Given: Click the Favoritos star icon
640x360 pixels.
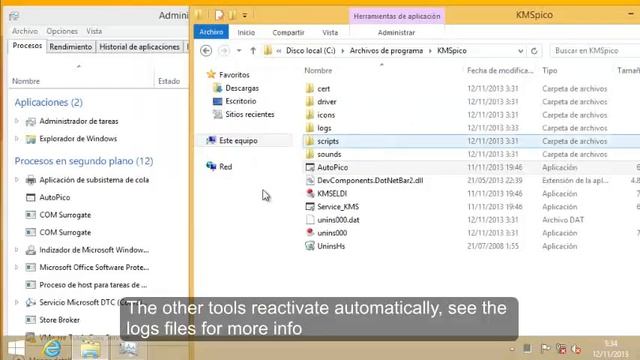Looking at the screenshot, I should click(211, 74).
